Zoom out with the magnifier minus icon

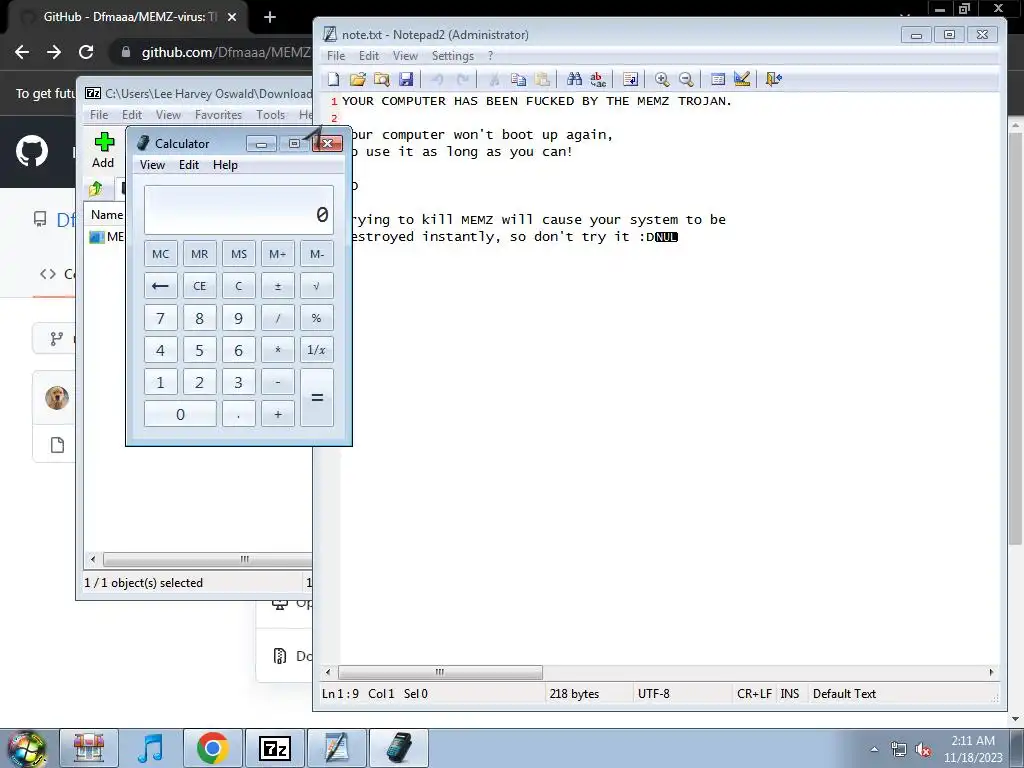point(686,79)
